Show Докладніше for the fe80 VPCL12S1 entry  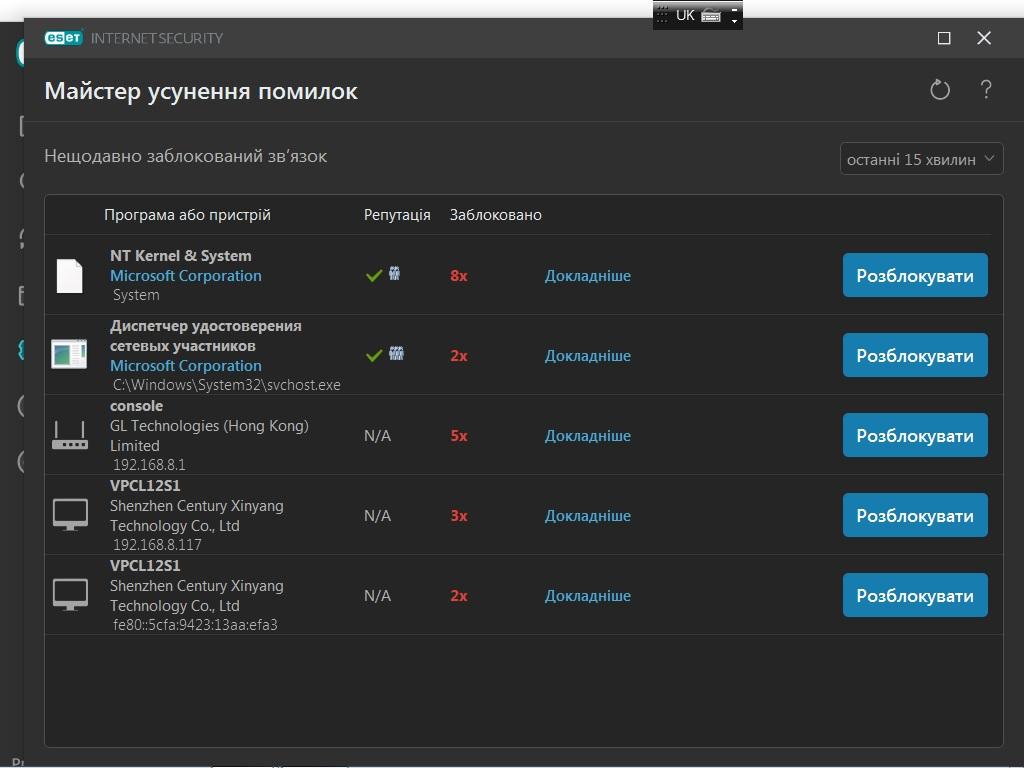click(587, 596)
